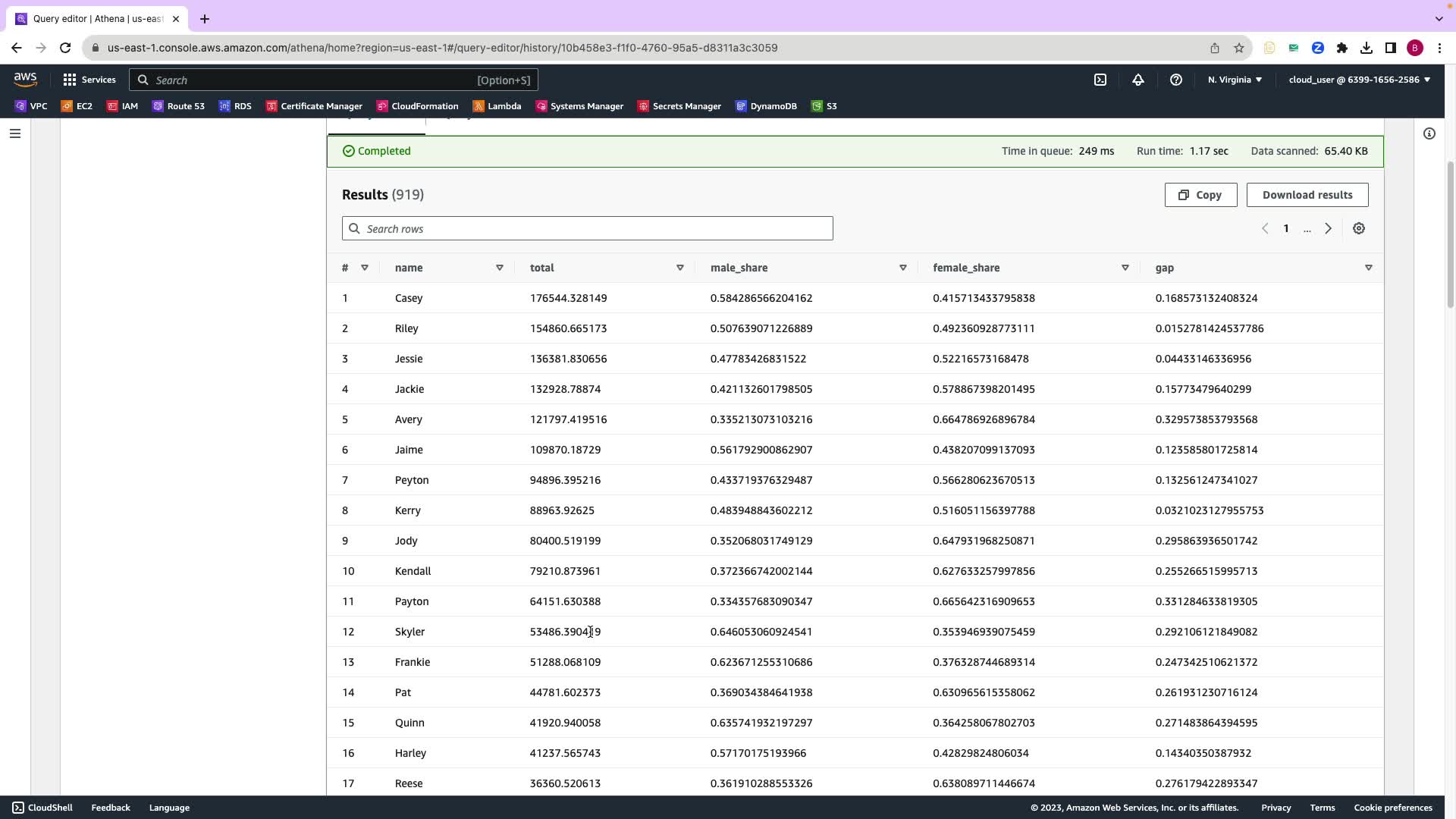
Task: Open AWS CloudShell terminal icon in header
Action: (1100, 80)
